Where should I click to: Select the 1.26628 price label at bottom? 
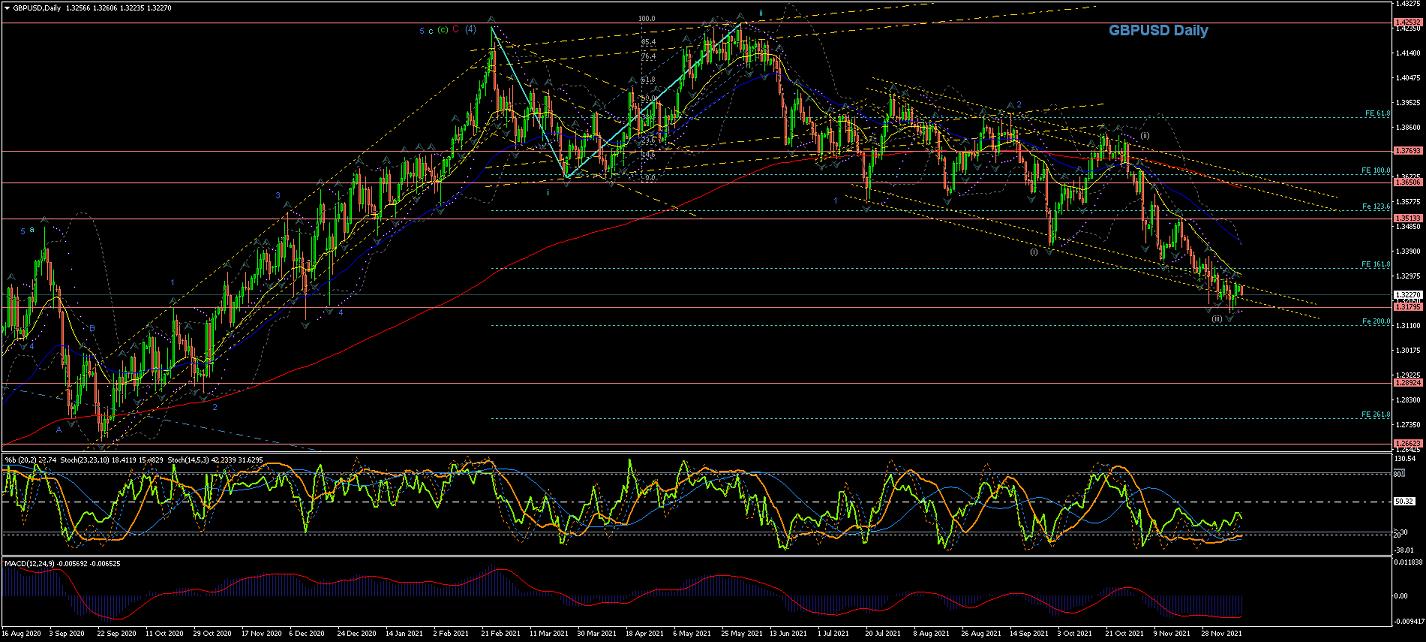point(1406,443)
